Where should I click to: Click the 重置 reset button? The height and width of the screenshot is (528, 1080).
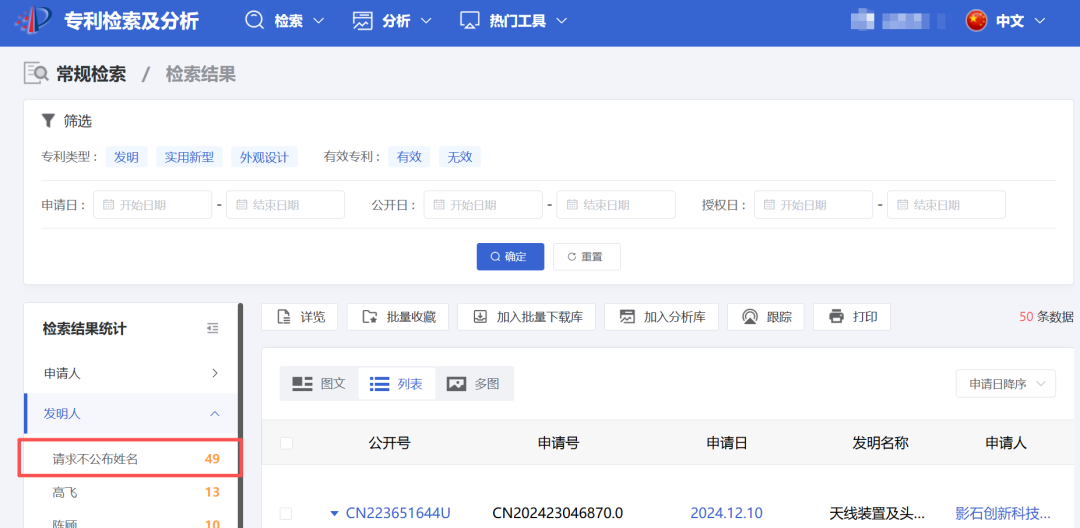tap(587, 257)
